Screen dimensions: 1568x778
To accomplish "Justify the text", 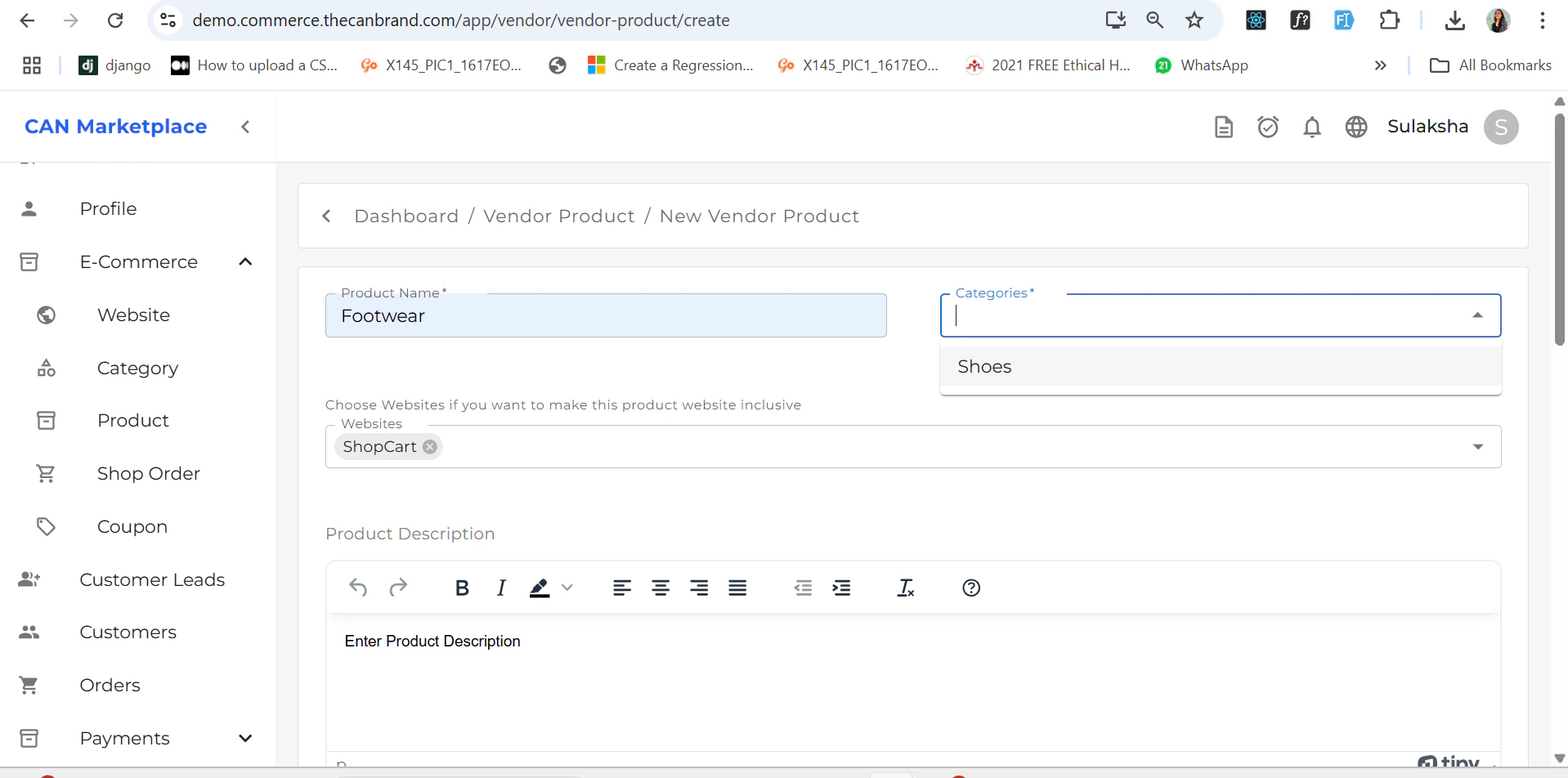I will [x=737, y=588].
